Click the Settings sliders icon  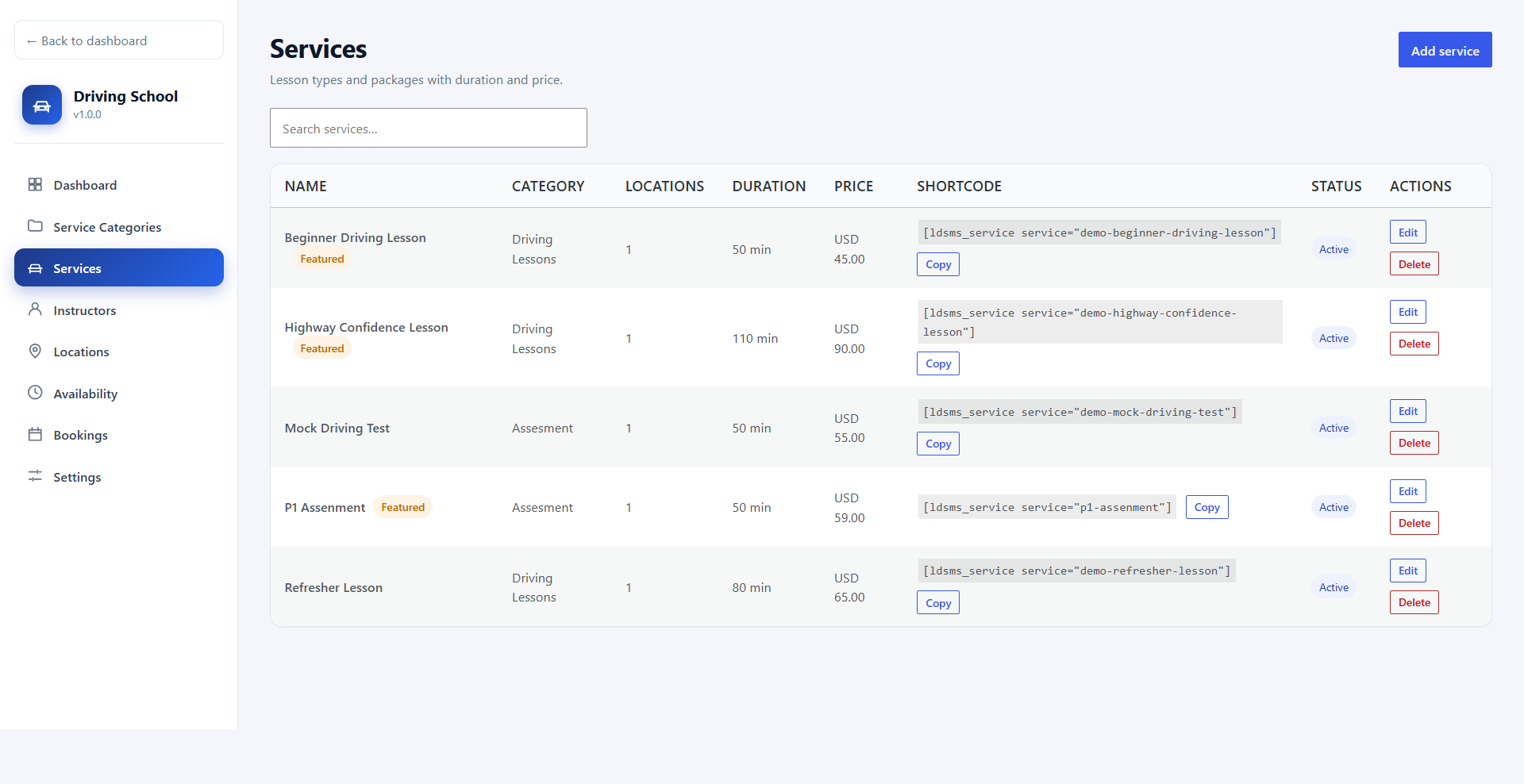point(35,476)
